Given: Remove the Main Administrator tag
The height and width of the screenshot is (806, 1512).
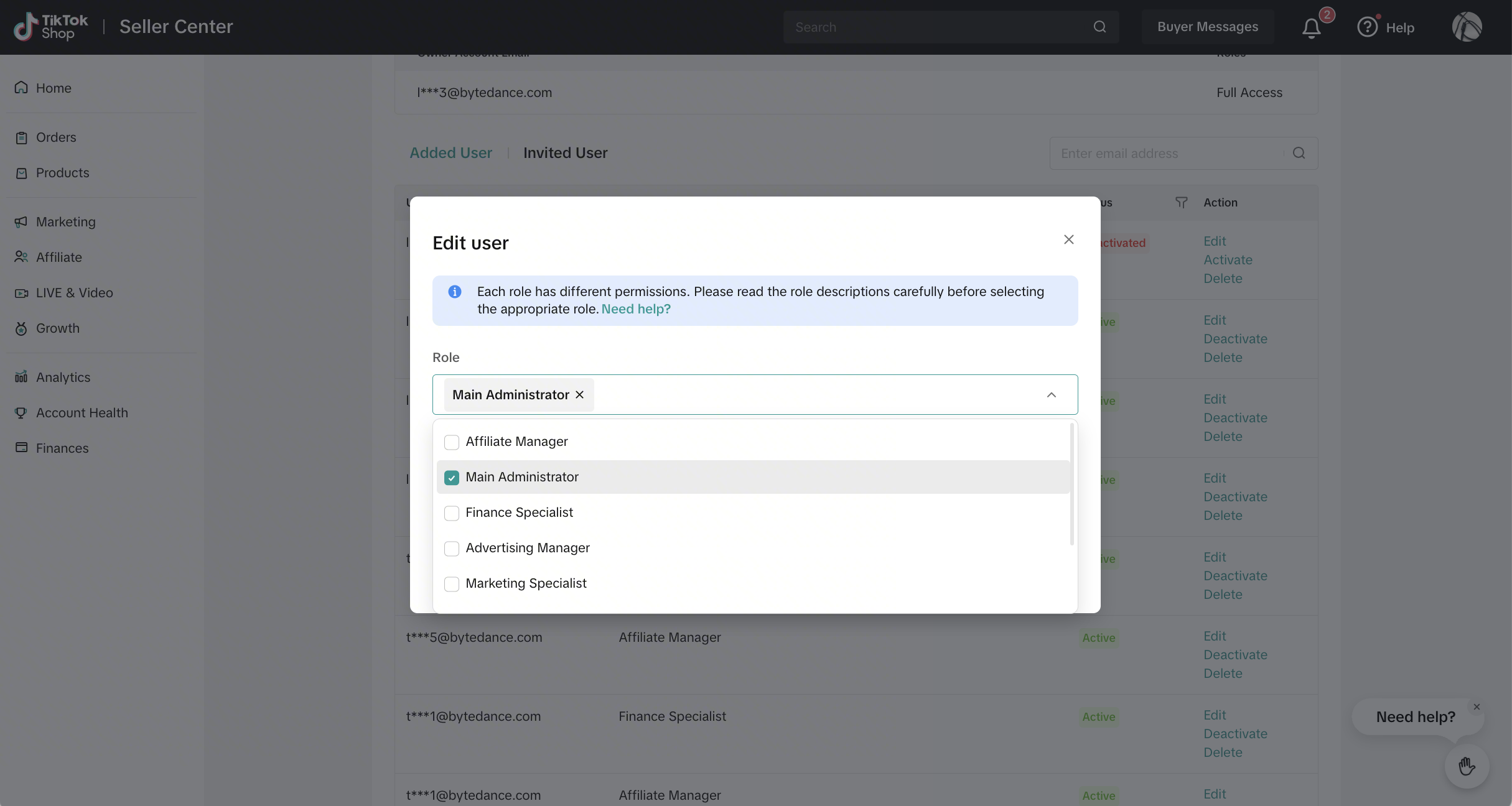Looking at the screenshot, I should 580,395.
